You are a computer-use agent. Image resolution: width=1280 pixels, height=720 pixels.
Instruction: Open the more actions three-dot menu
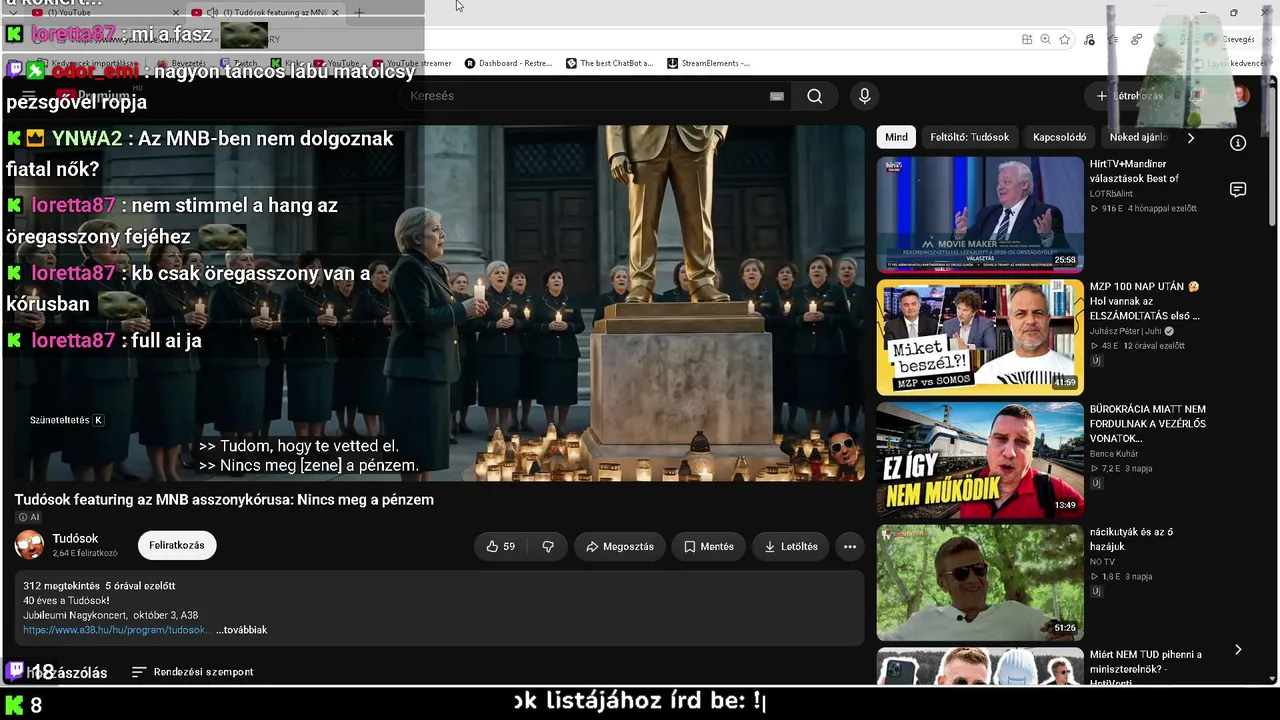pos(850,547)
